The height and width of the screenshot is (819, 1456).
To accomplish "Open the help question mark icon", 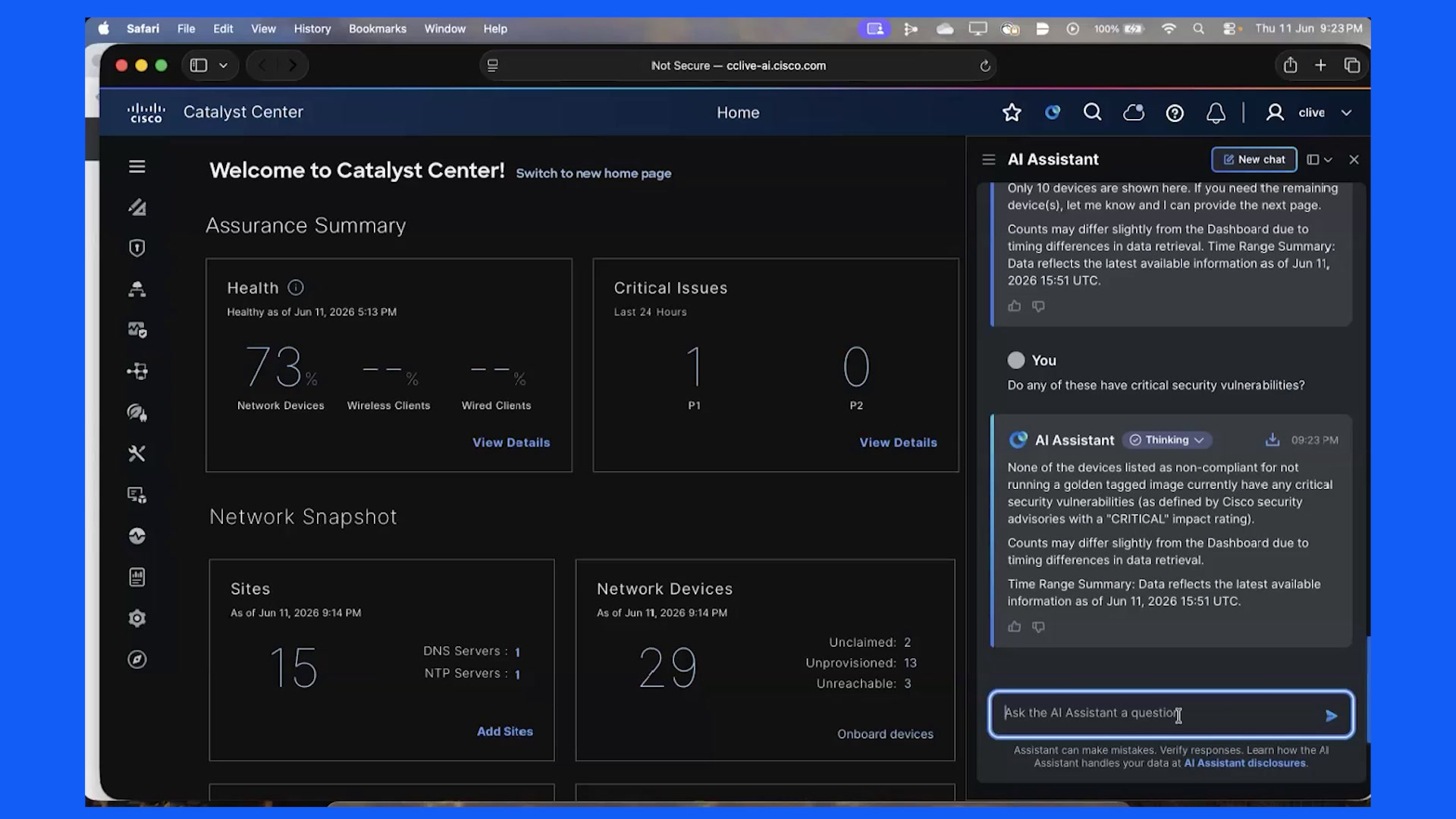I will point(1175,113).
